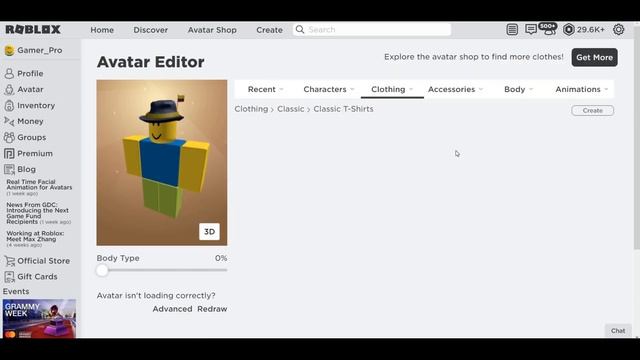Go to Home in top navigation
This screenshot has width=640, height=360.
point(102,30)
